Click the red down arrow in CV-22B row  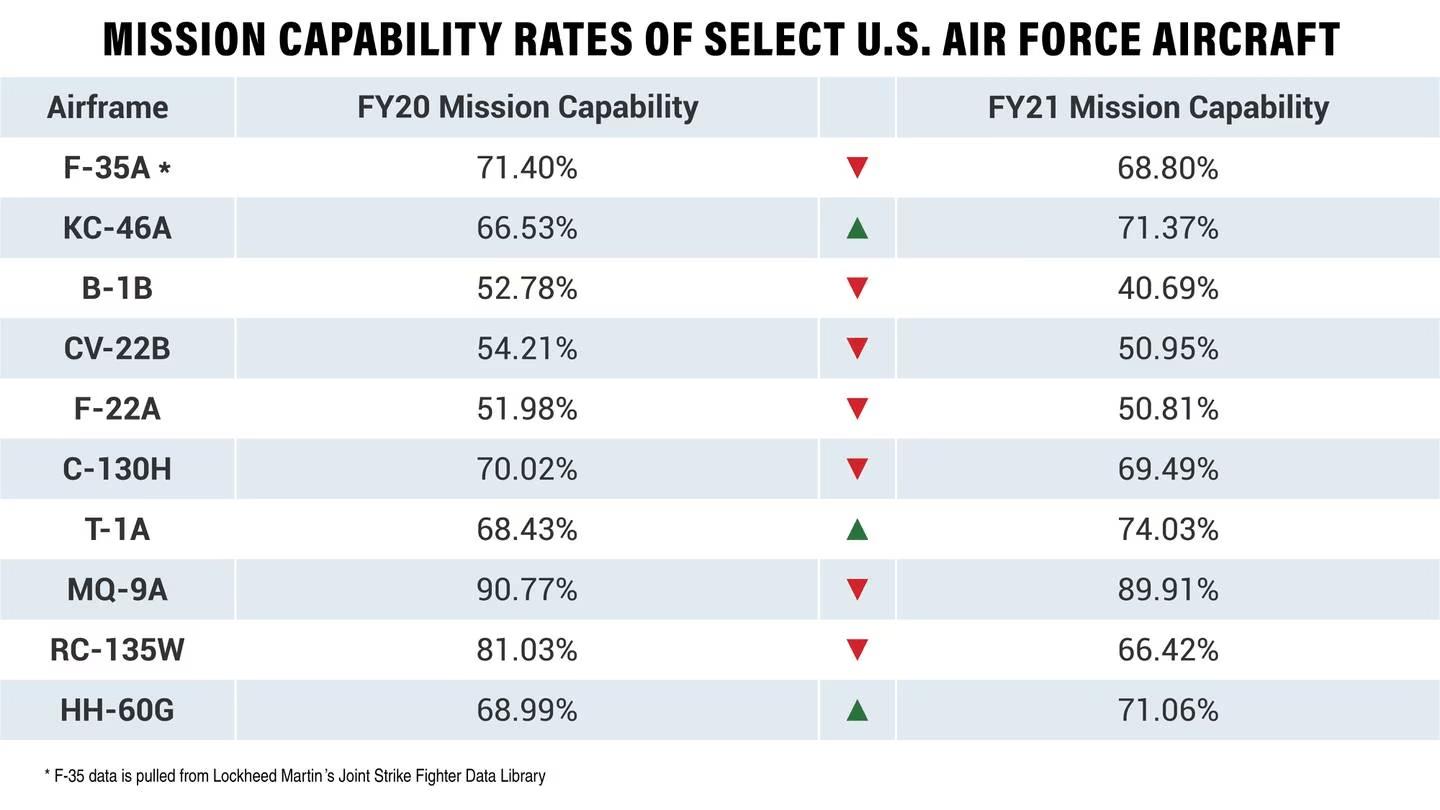coord(856,349)
